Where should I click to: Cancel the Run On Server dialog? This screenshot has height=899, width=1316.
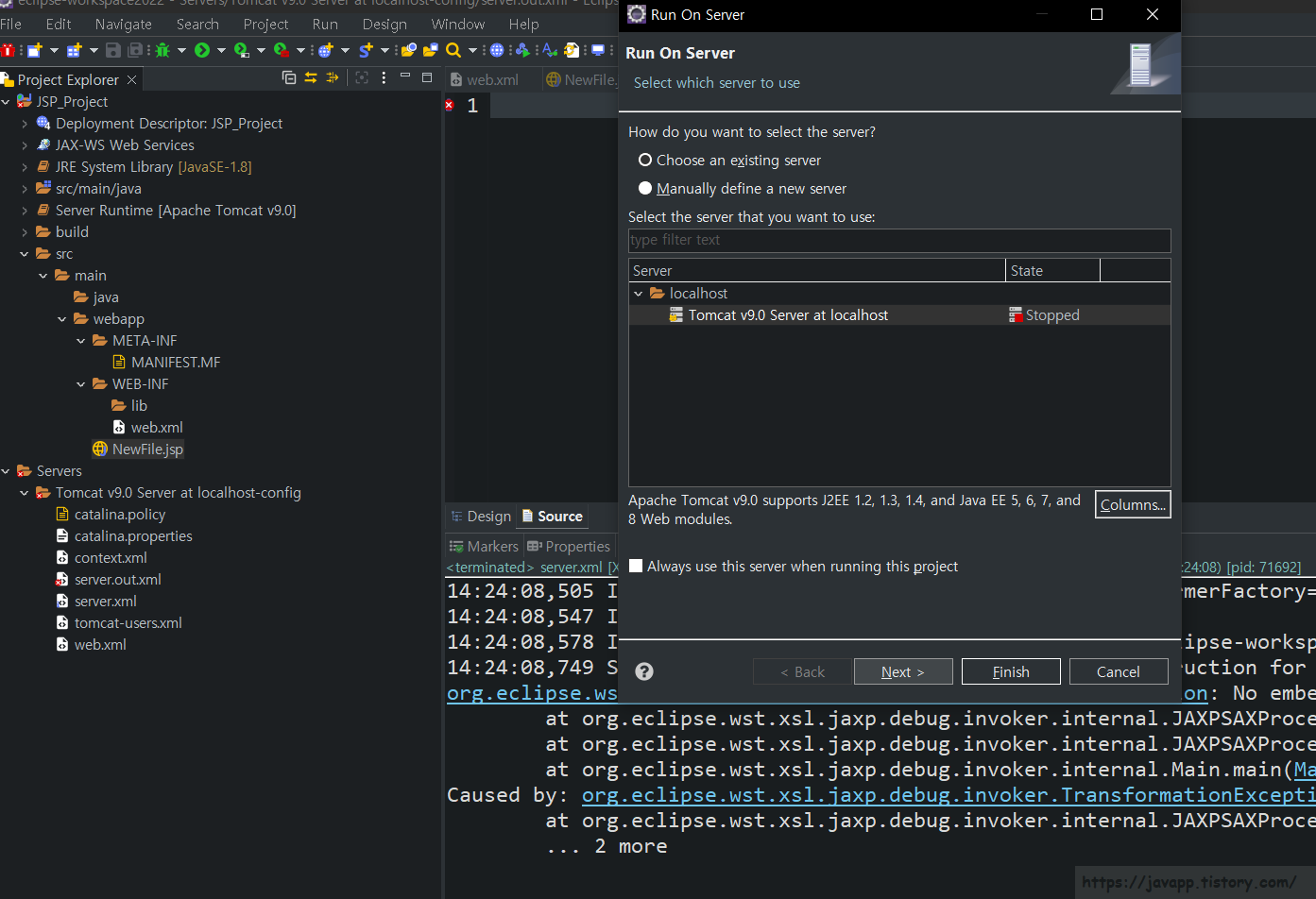pyautogui.click(x=1119, y=671)
